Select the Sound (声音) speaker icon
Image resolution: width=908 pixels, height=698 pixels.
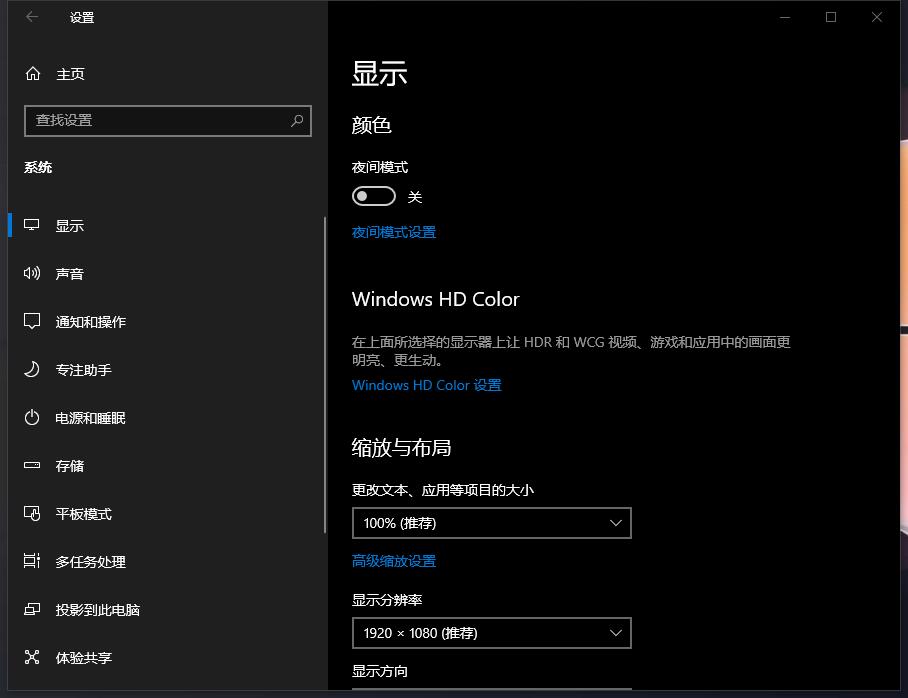[x=33, y=274]
